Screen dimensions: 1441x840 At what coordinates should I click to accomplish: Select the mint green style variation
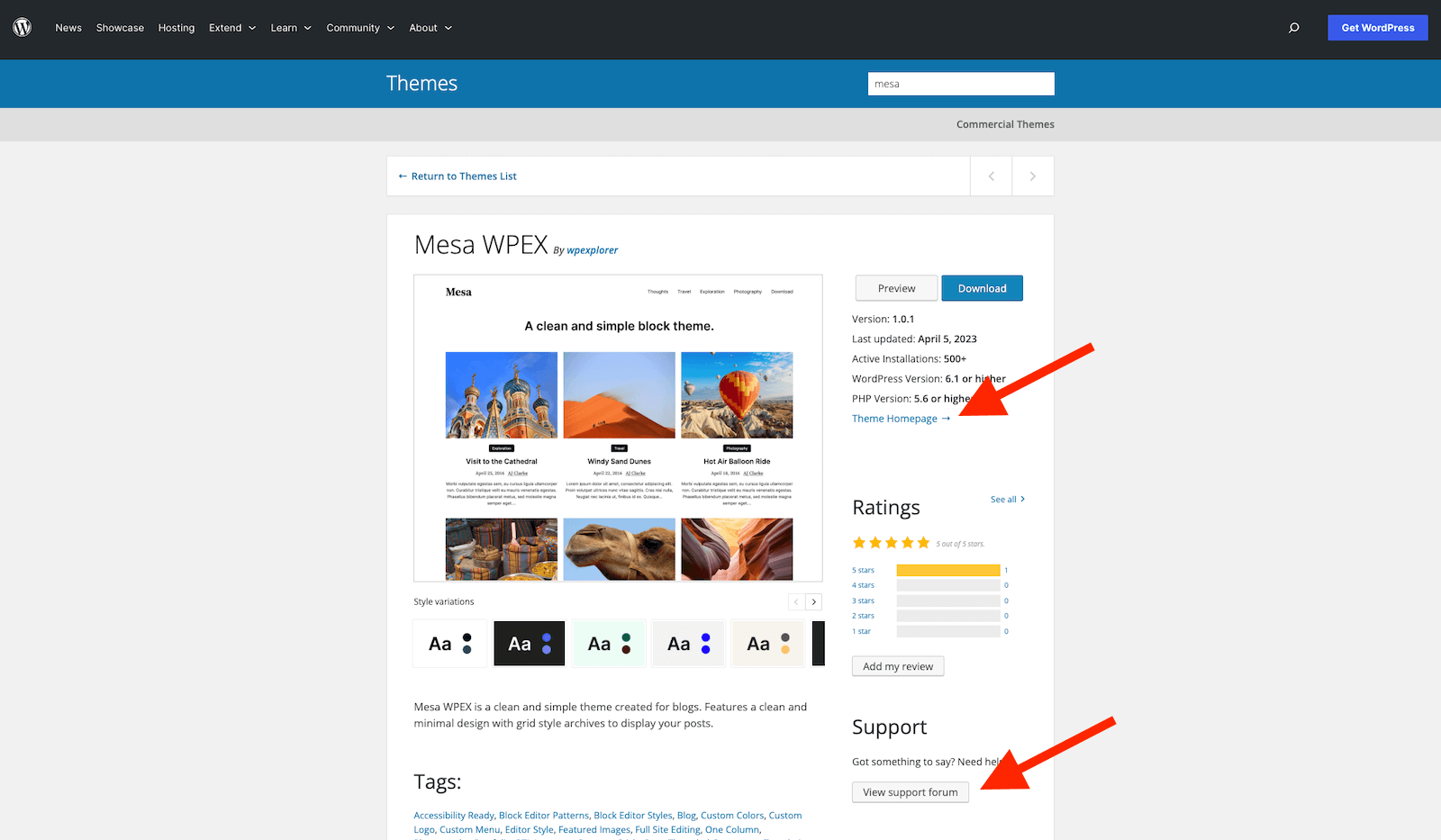coord(609,644)
